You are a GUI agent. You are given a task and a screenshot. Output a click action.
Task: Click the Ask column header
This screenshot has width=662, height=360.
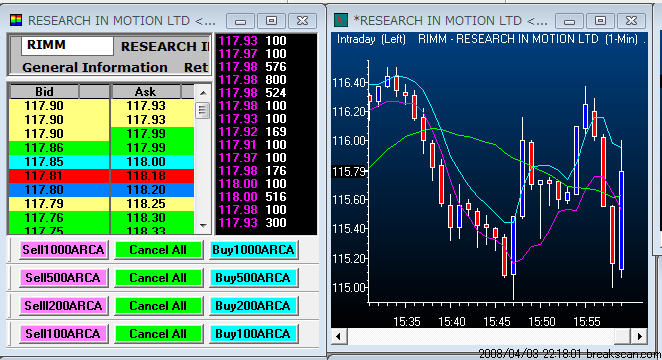click(x=145, y=92)
